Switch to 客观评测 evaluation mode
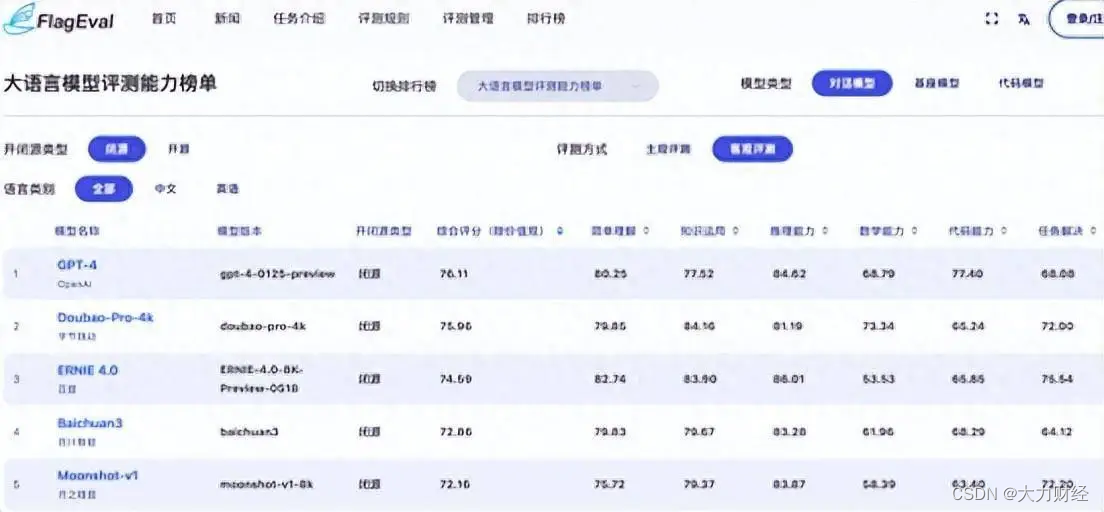The width and height of the screenshot is (1104, 512). pyautogui.click(x=753, y=149)
